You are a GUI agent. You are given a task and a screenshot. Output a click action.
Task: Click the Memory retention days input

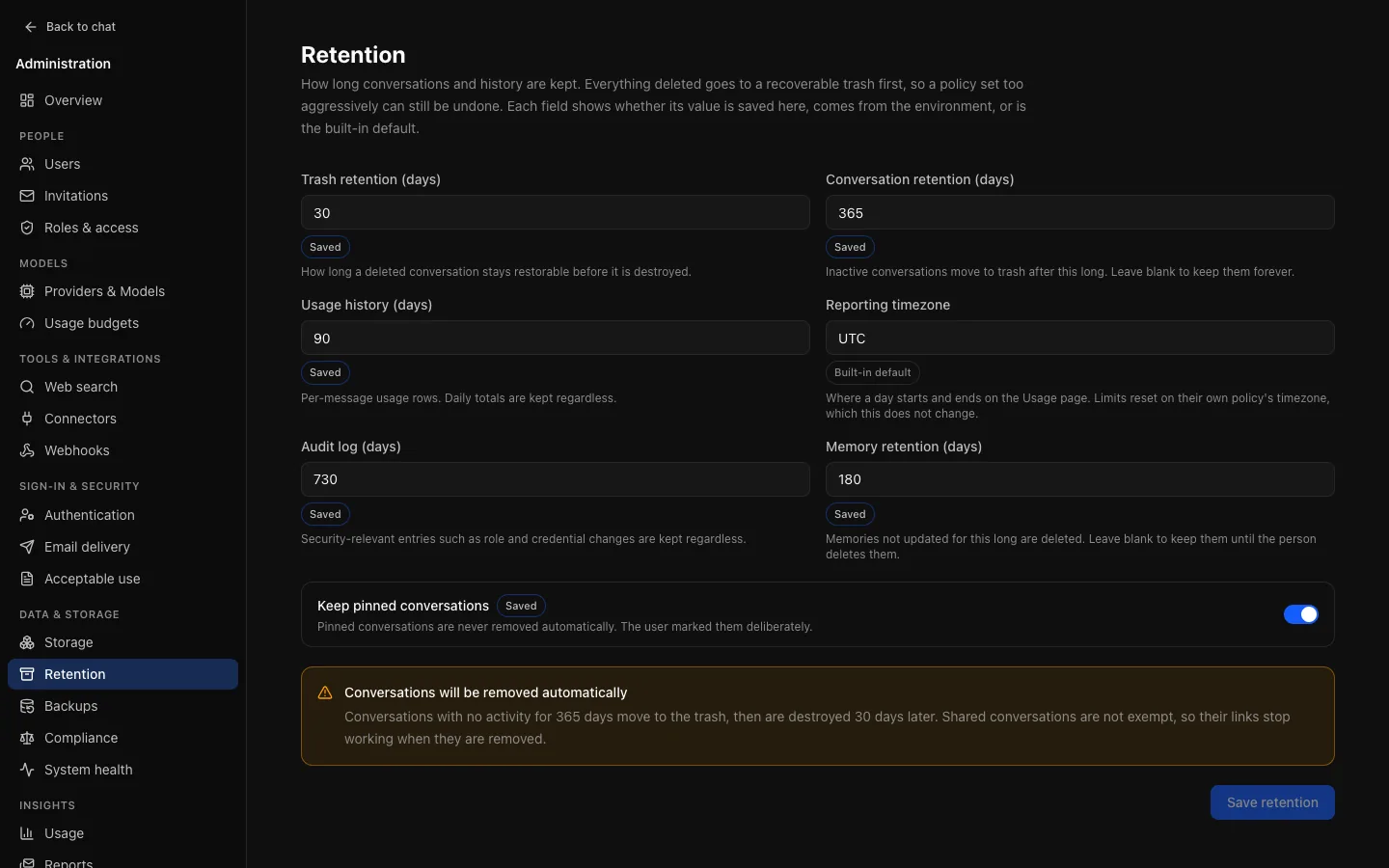[1080, 479]
